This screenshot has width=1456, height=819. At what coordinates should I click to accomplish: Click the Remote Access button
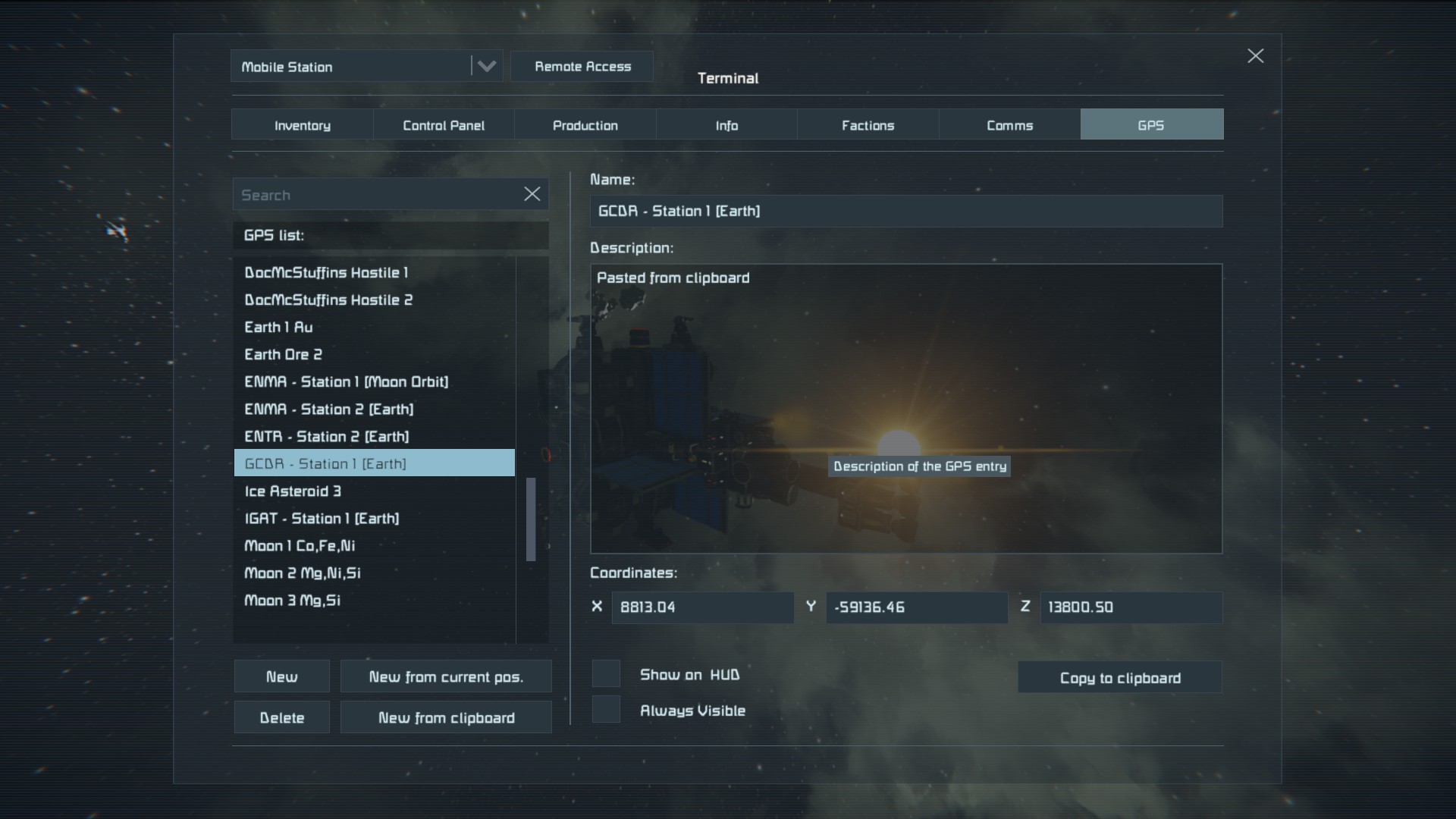point(582,67)
